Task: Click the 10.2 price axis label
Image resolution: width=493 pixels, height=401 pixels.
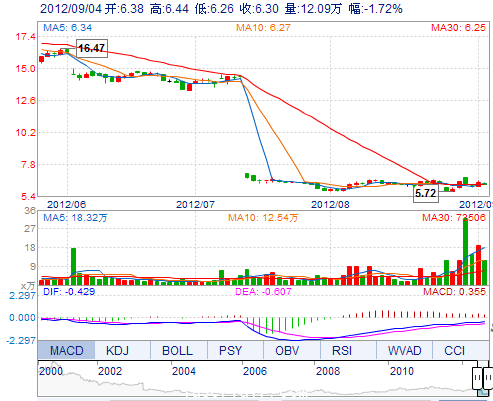Action: (x=25, y=133)
